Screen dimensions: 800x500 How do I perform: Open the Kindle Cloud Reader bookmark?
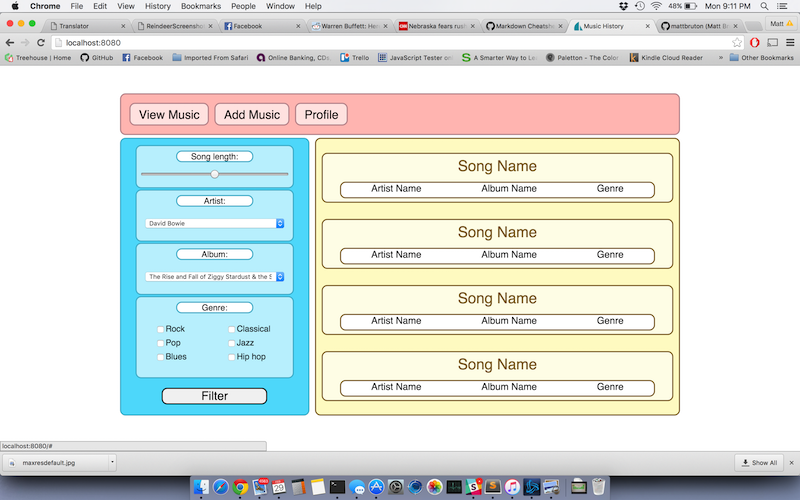(x=666, y=58)
